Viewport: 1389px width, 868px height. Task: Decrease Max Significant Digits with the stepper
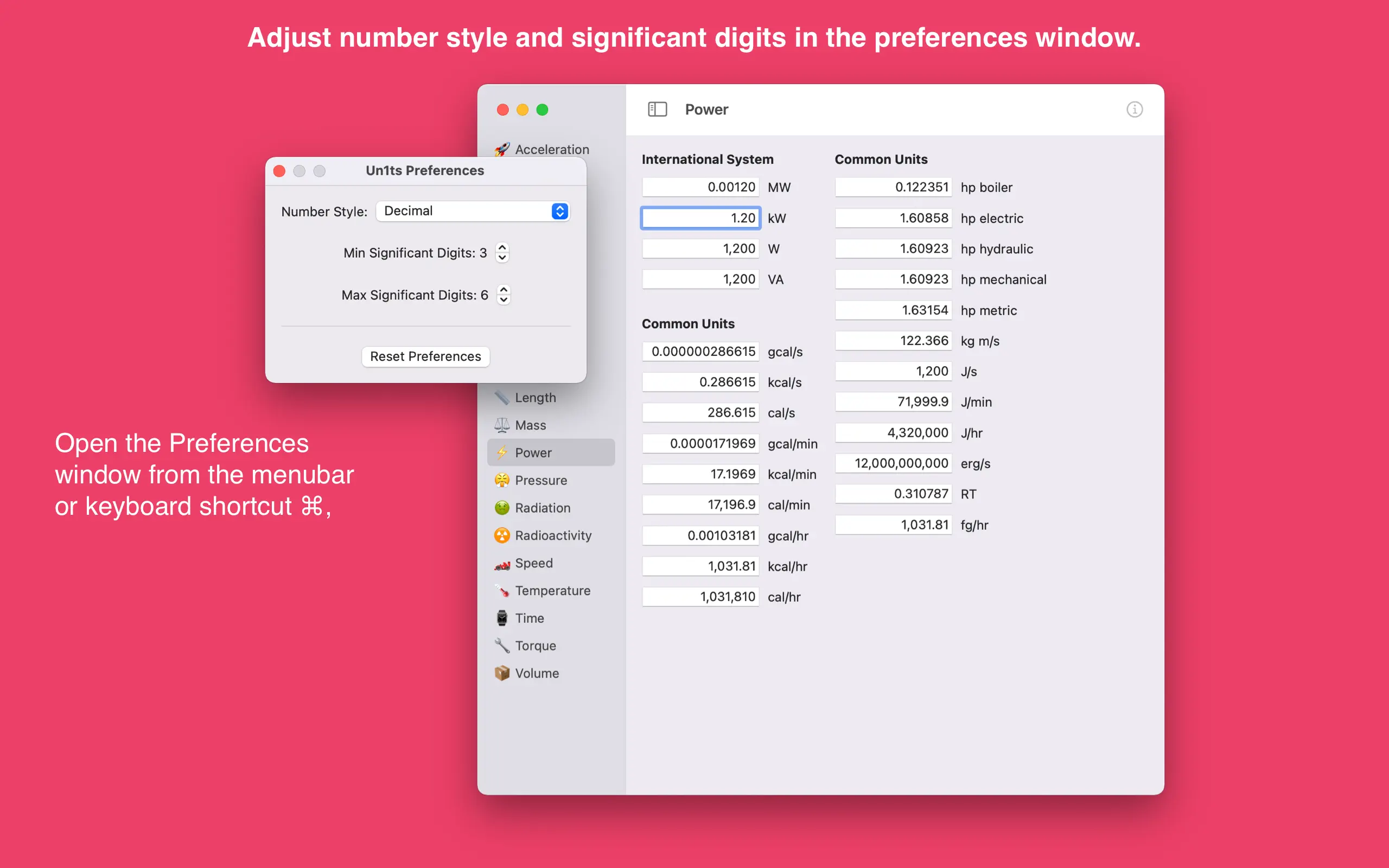504,299
